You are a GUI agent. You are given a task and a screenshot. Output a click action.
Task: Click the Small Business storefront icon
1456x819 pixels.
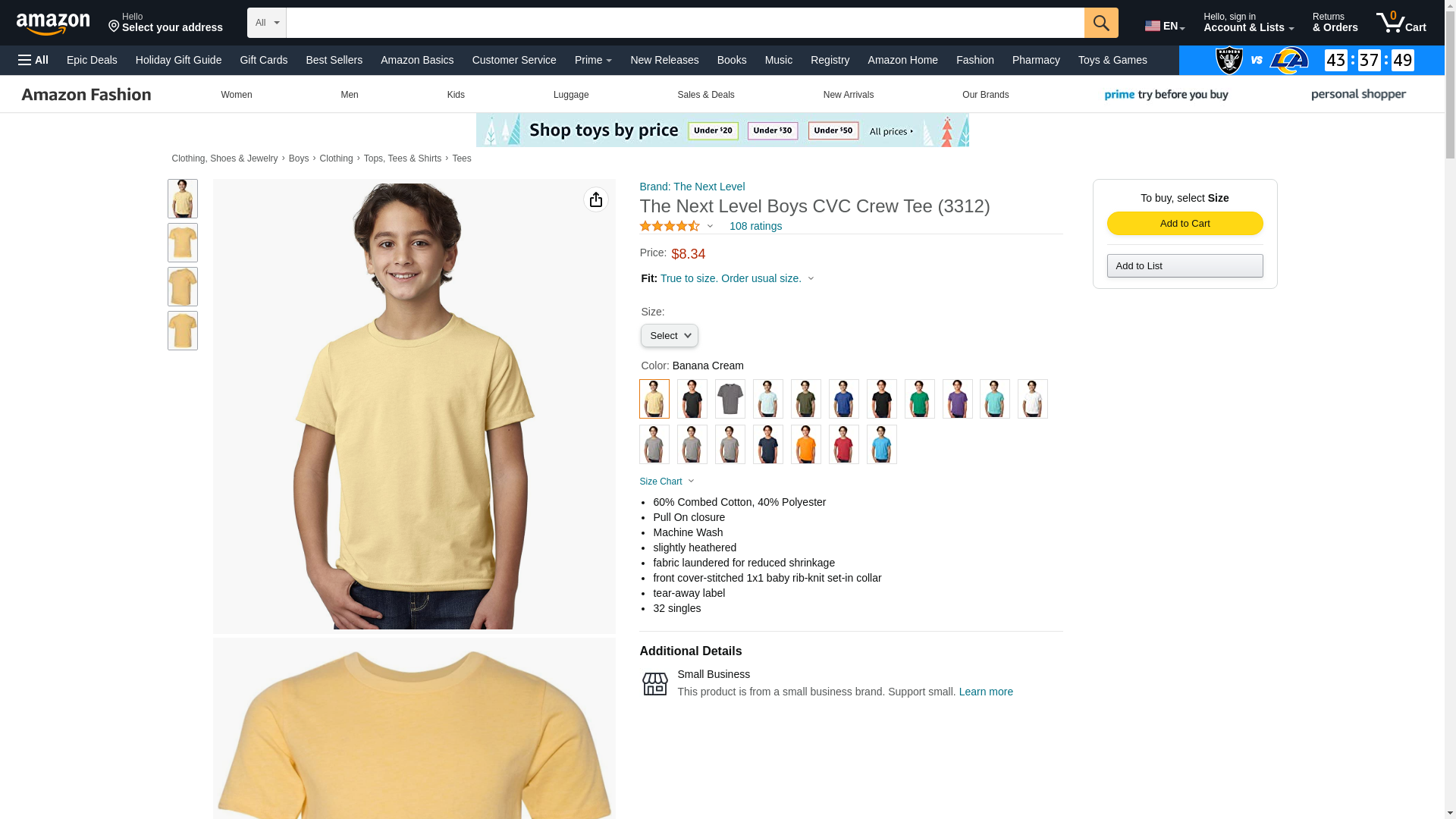coord(654,683)
